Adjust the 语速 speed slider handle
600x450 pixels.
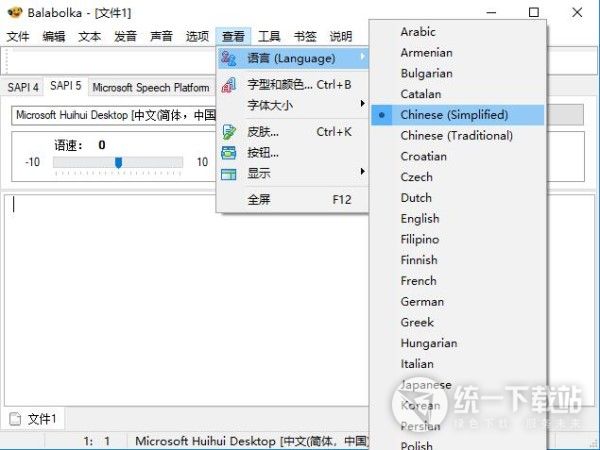pos(119,163)
